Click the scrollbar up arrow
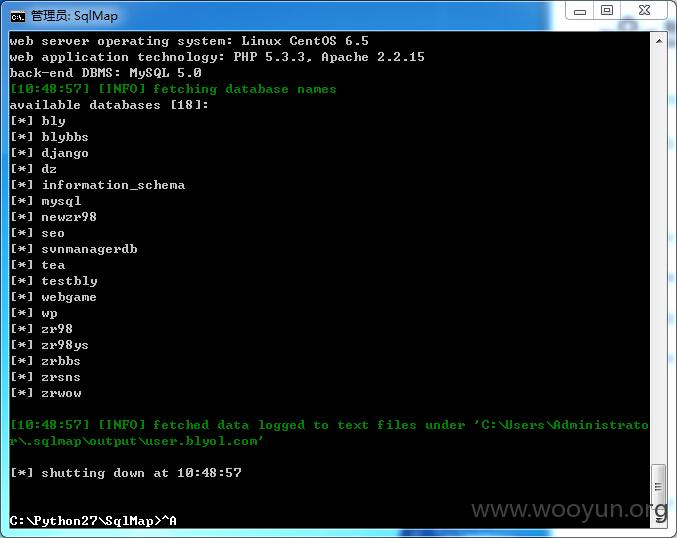The height and width of the screenshot is (538, 677). tap(659, 41)
